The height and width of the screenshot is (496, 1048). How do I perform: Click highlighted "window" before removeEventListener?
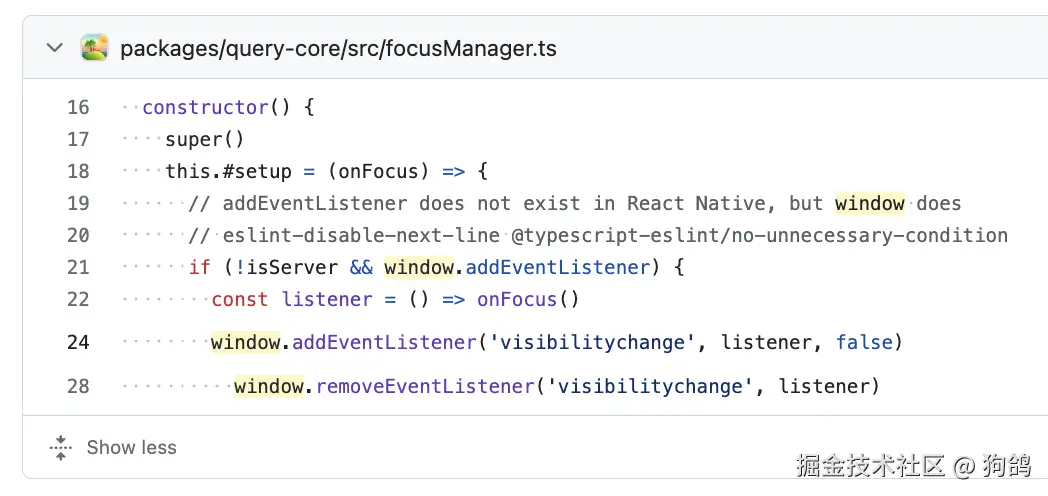click(269, 386)
